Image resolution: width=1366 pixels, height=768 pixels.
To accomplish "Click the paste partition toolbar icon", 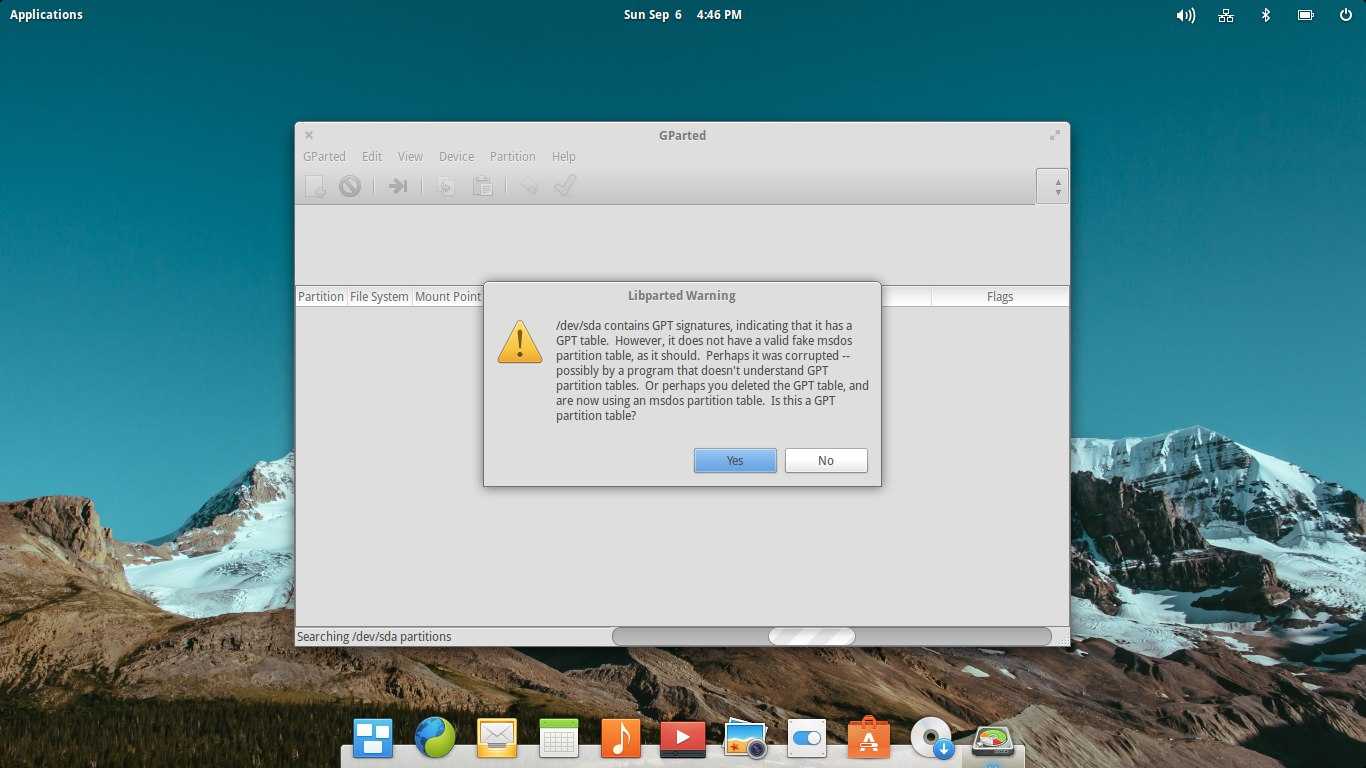I will coord(482,186).
